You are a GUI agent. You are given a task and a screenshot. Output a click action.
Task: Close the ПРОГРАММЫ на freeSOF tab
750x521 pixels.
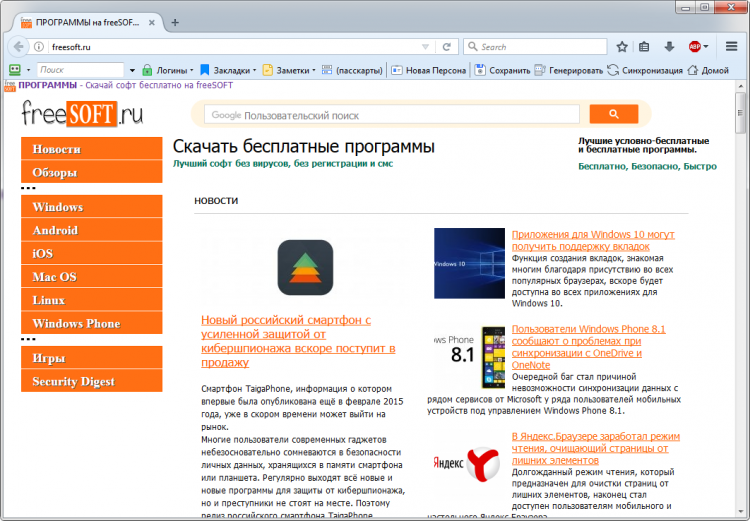point(152,22)
